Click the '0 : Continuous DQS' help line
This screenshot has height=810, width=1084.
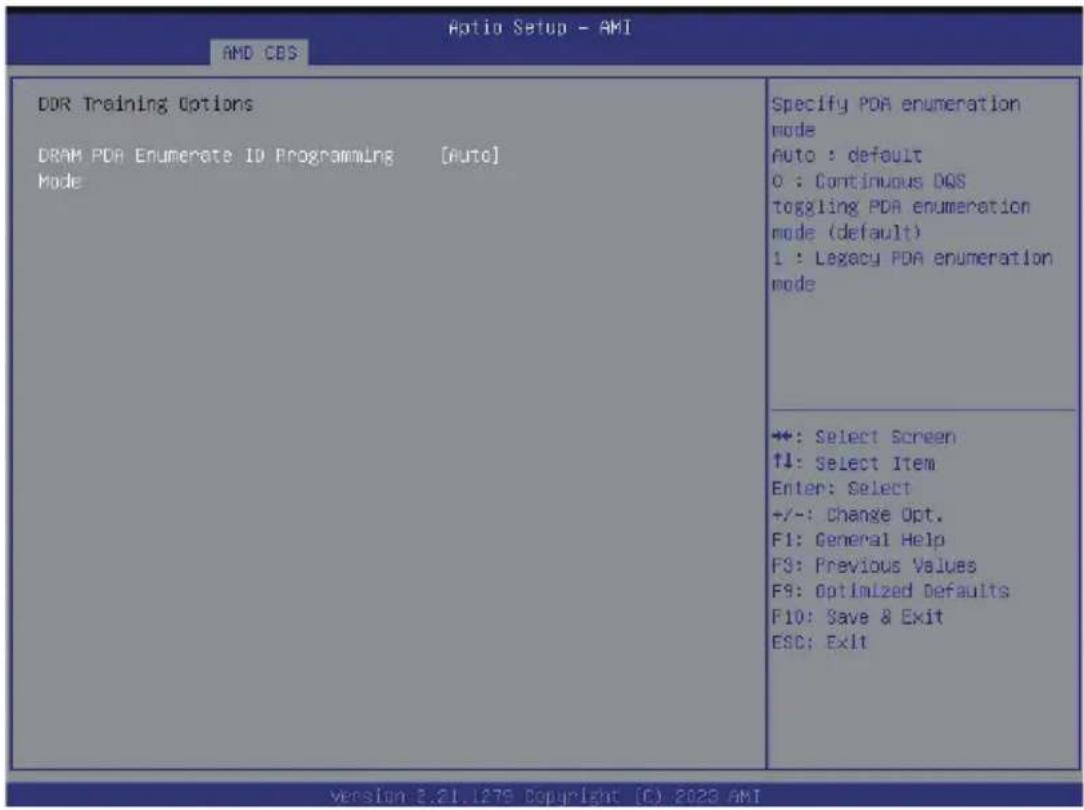pos(868,181)
